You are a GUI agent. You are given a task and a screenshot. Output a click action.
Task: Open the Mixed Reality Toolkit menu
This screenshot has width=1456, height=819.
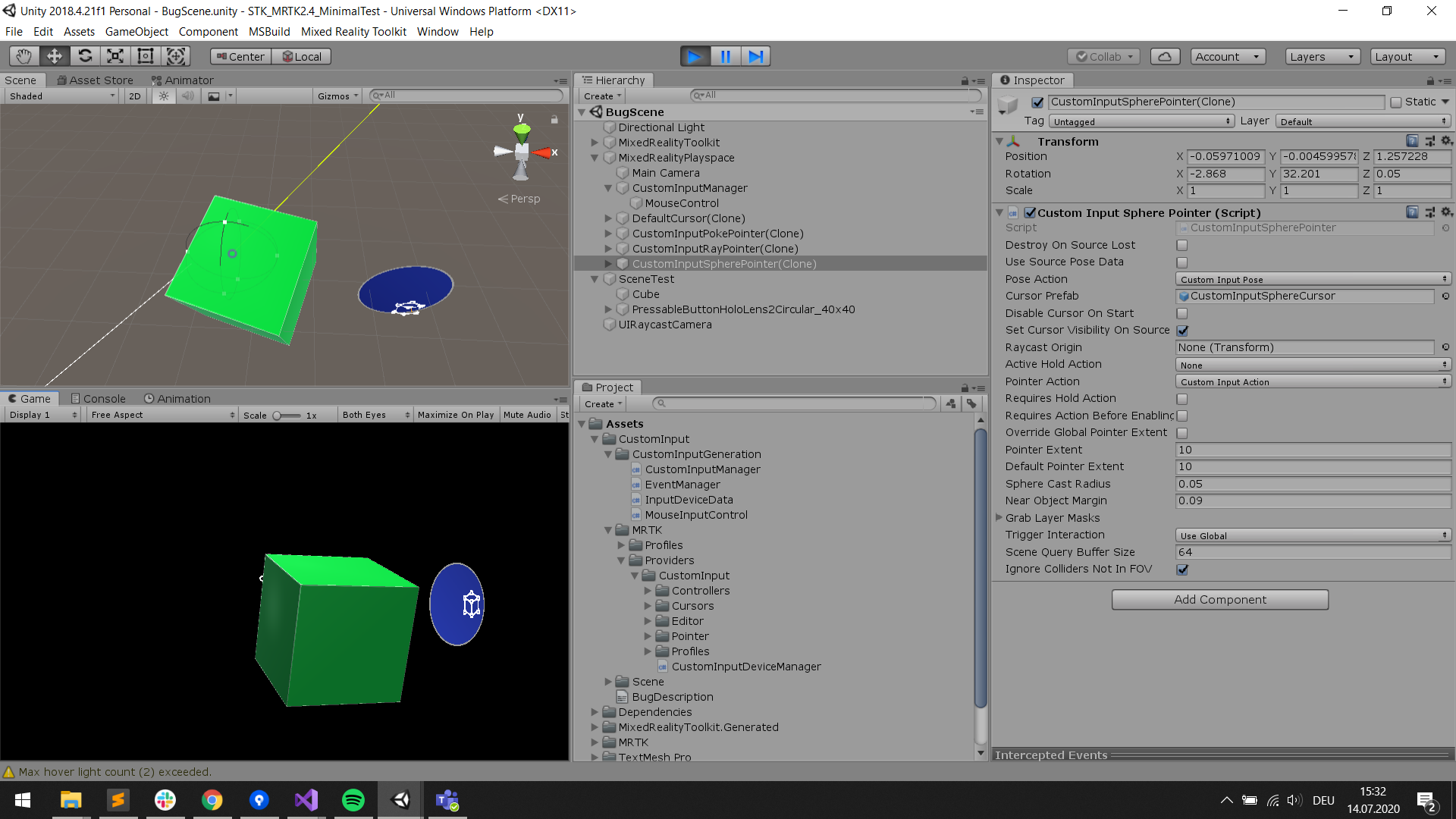[x=353, y=31]
